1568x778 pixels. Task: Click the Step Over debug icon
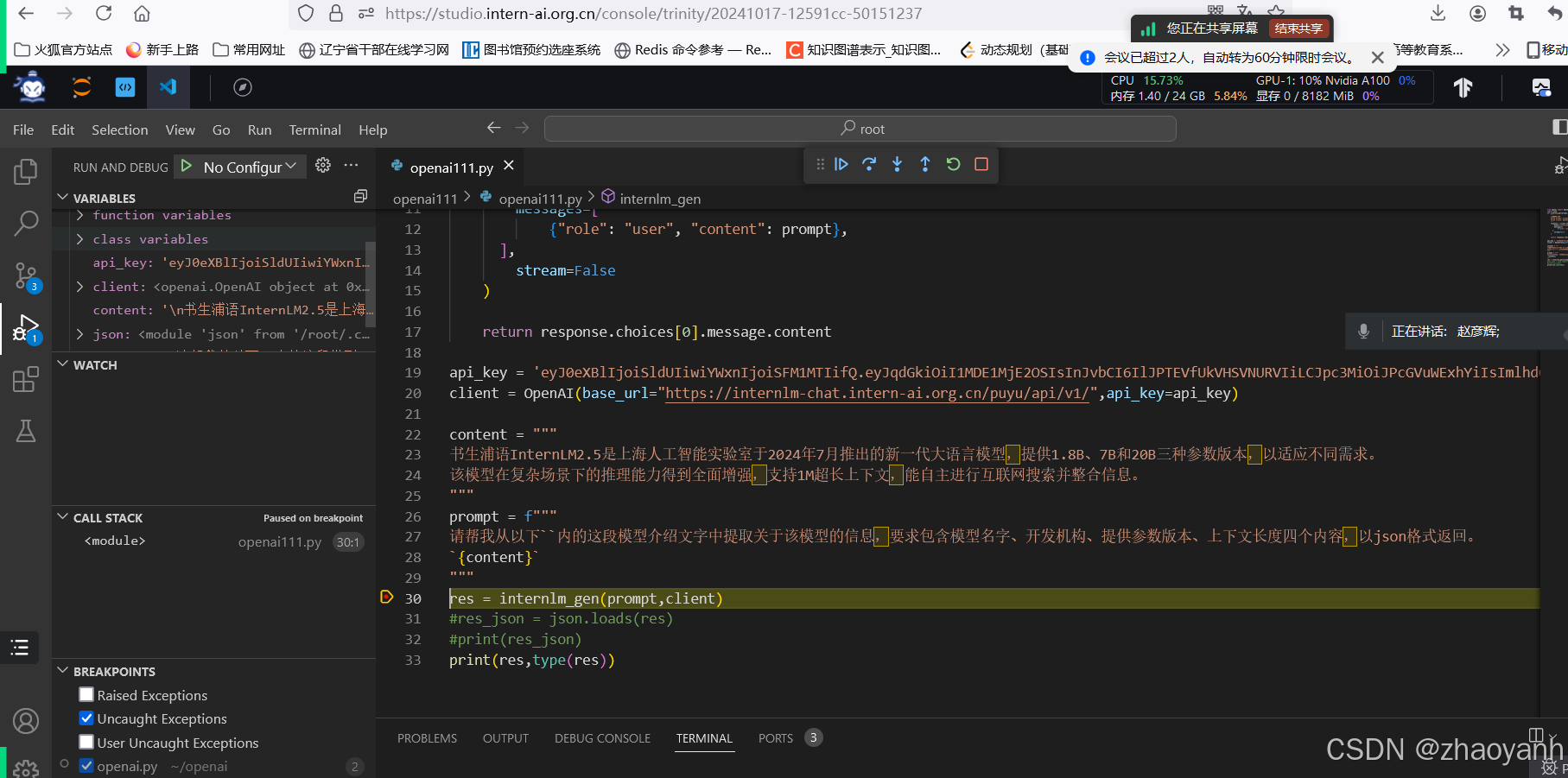pos(869,164)
